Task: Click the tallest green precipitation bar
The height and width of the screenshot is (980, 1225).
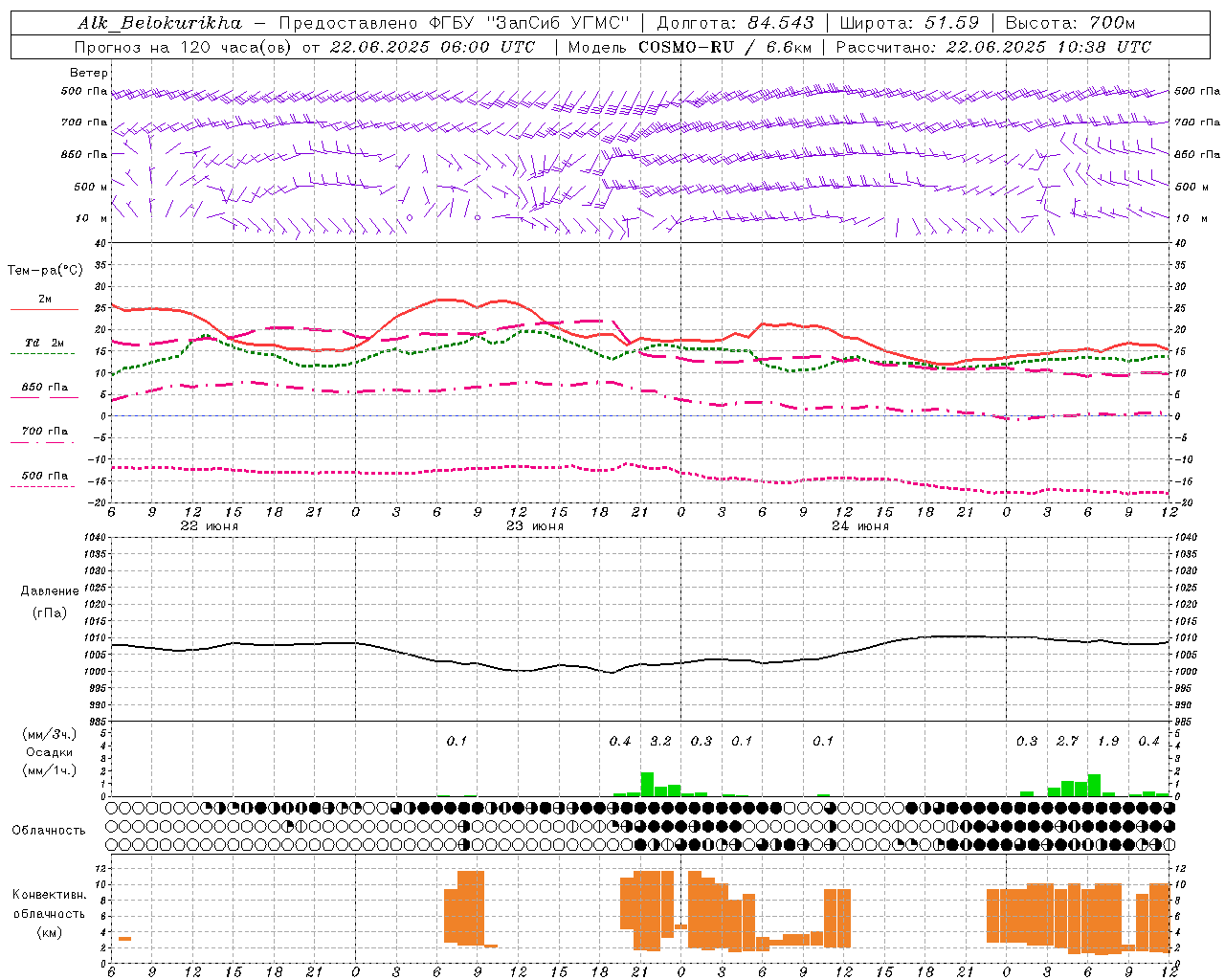Action: click(647, 784)
